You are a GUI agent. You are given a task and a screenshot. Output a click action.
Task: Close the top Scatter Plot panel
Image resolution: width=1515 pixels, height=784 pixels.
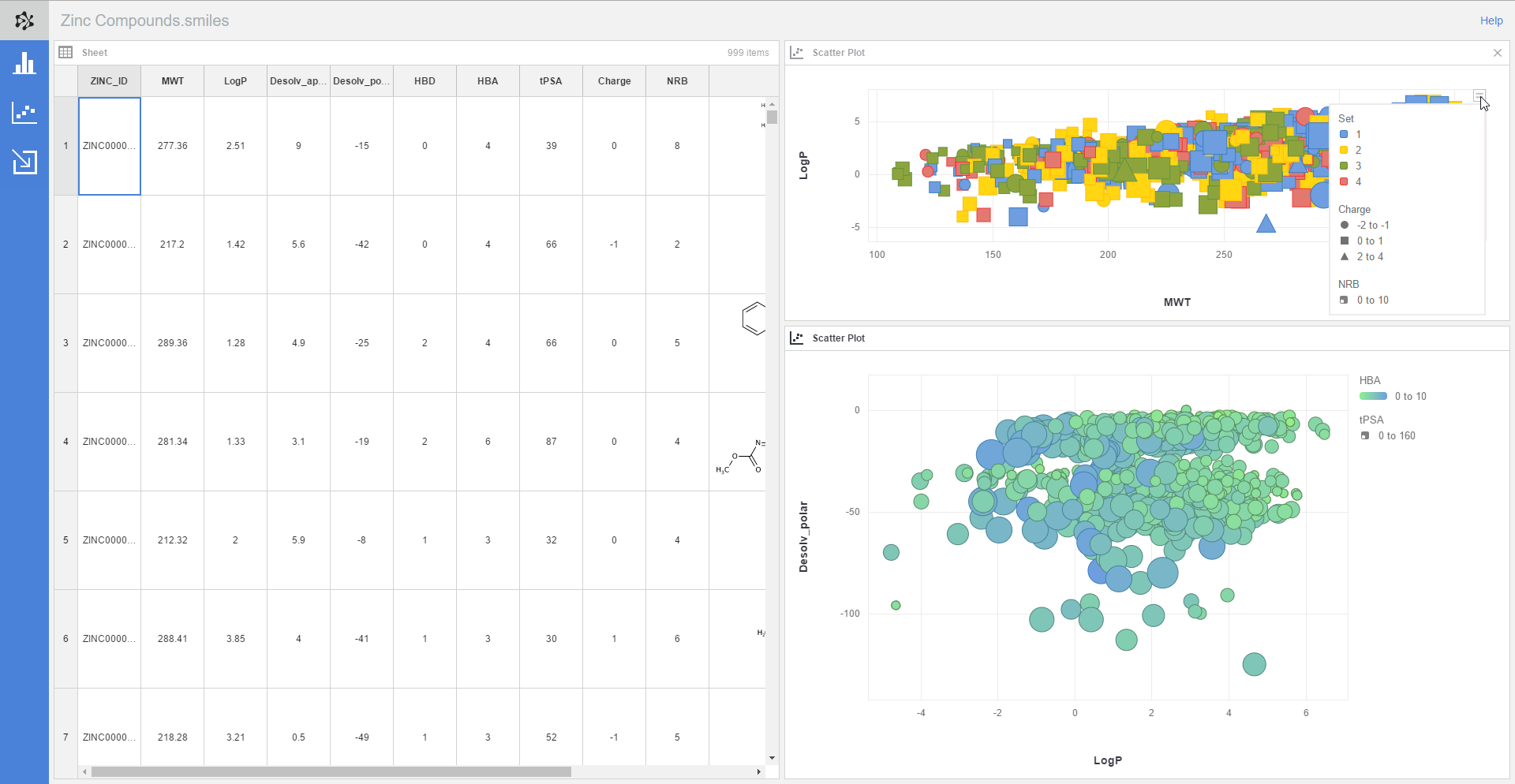pos(1497,53)
